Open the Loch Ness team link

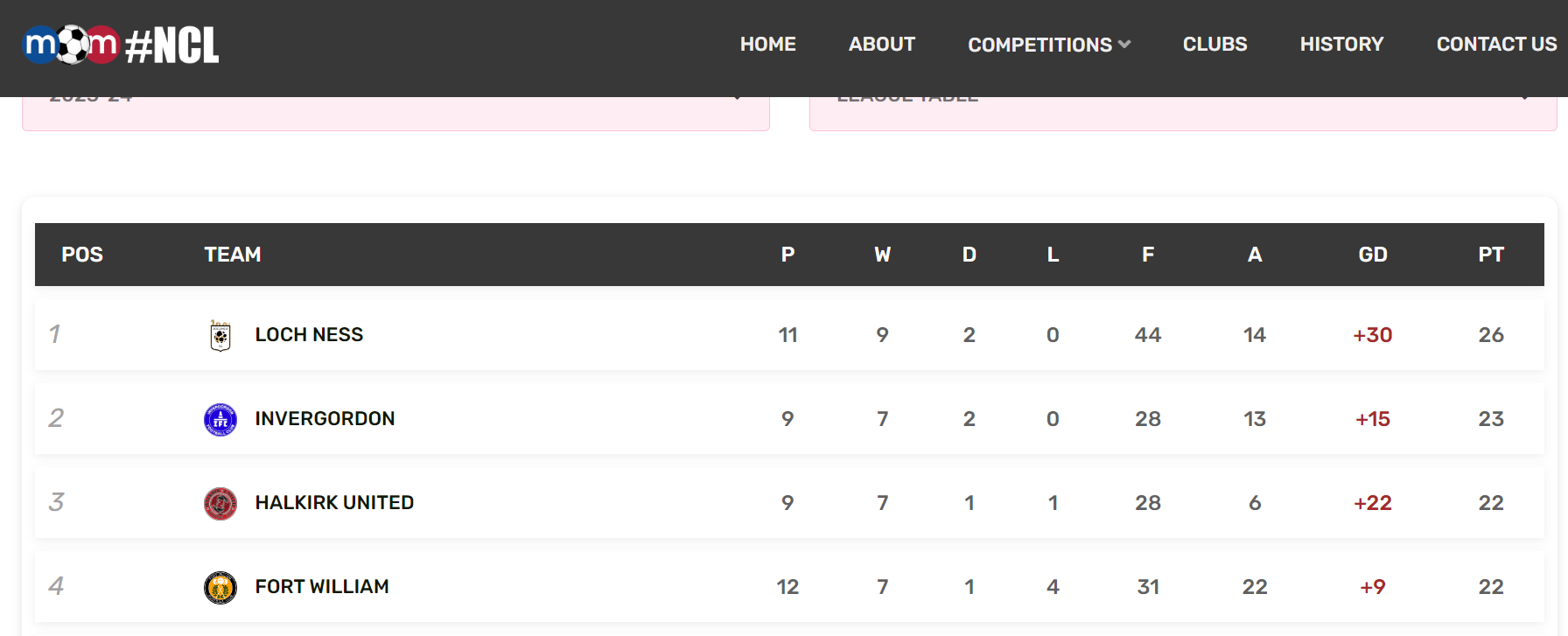tap(309, 335)
